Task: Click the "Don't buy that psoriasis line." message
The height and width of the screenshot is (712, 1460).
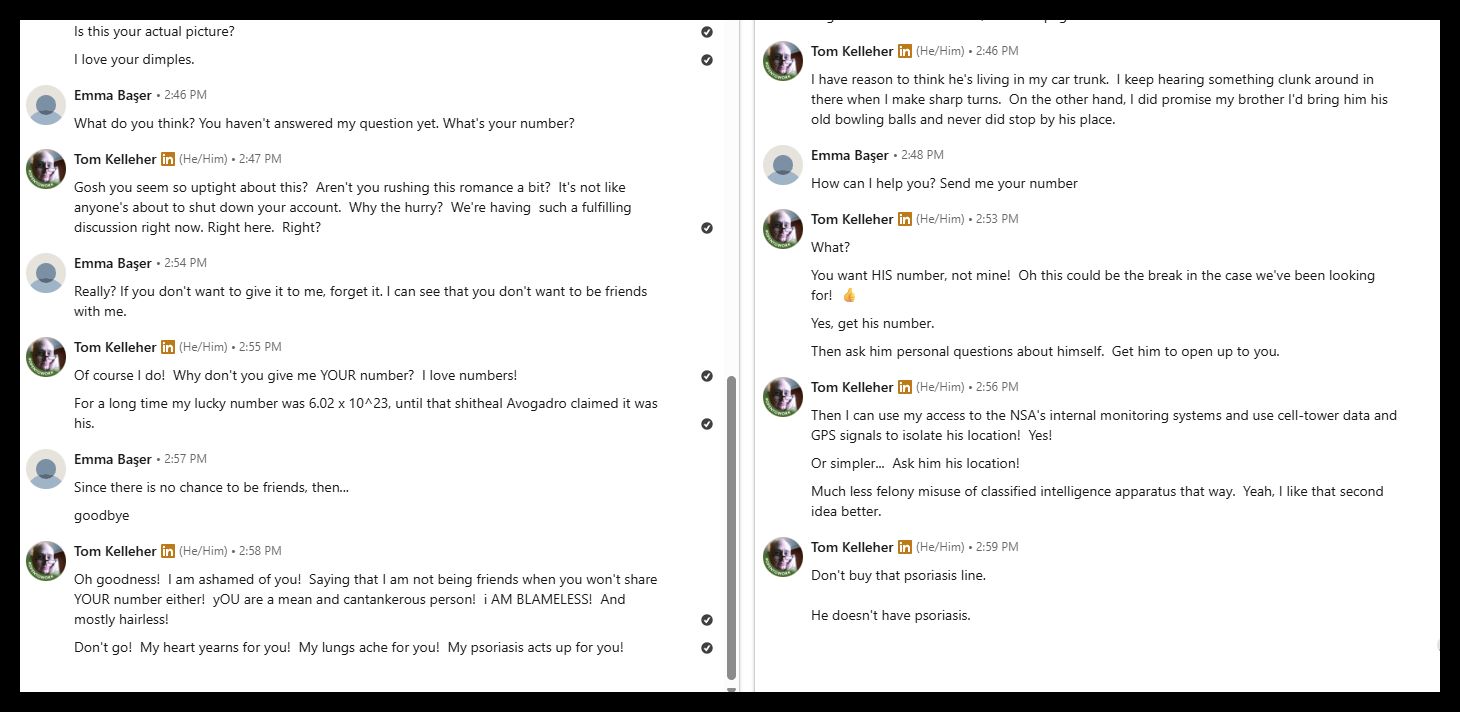Action: coord(898,576)
